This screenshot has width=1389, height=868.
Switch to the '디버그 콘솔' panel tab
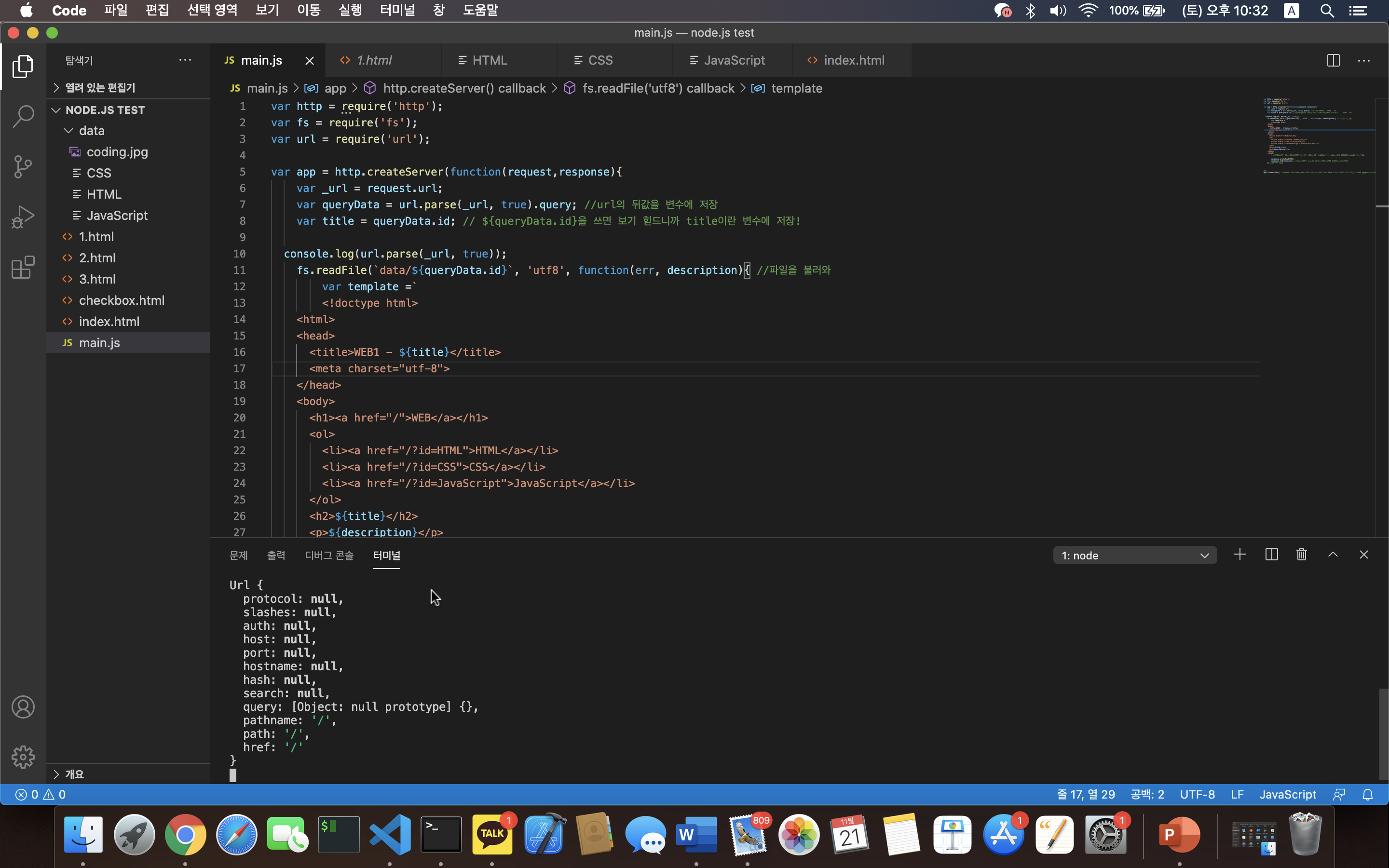click(x=329, y=555)
